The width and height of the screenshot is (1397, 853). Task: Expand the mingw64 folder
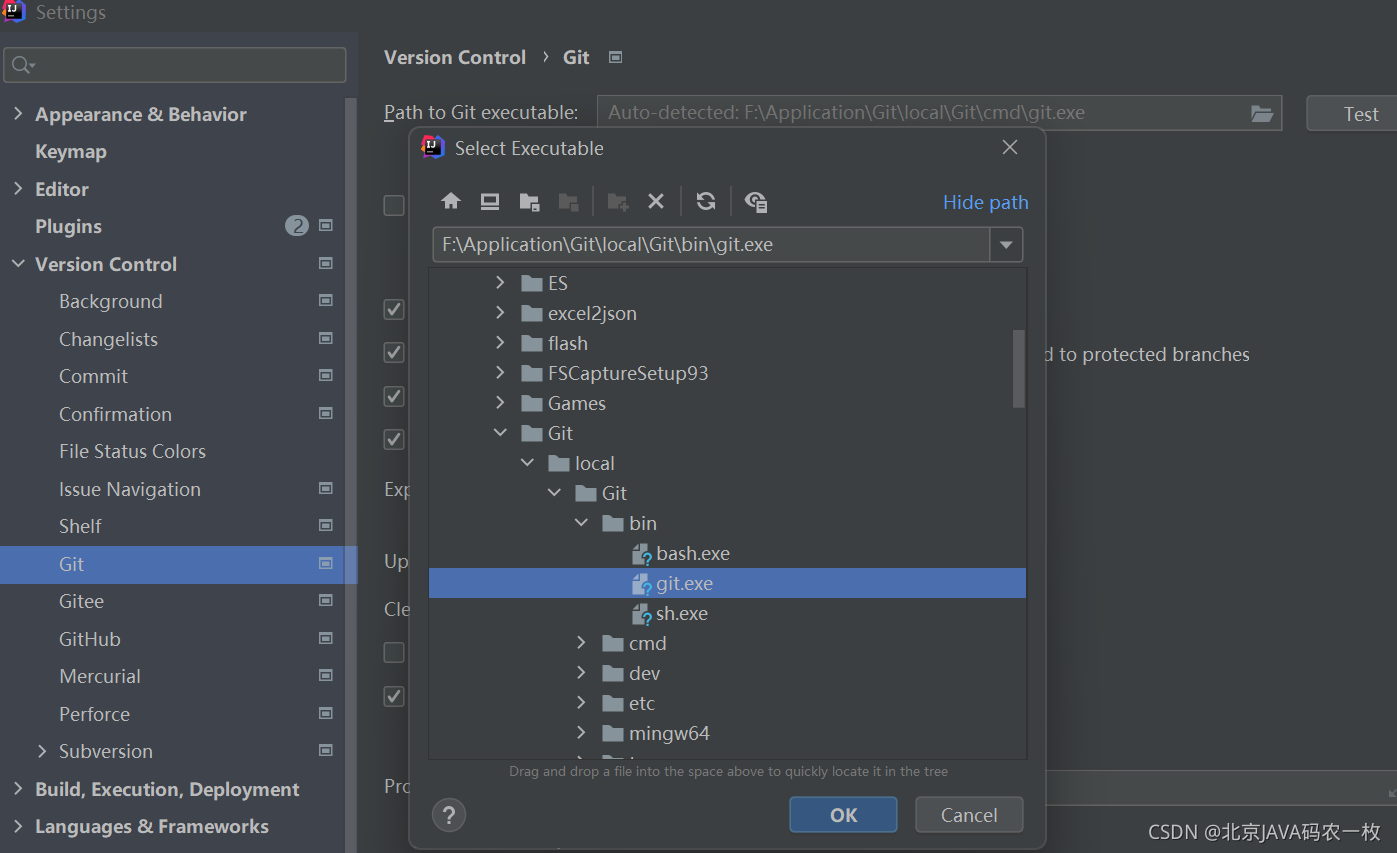click(x=581, y=733)
